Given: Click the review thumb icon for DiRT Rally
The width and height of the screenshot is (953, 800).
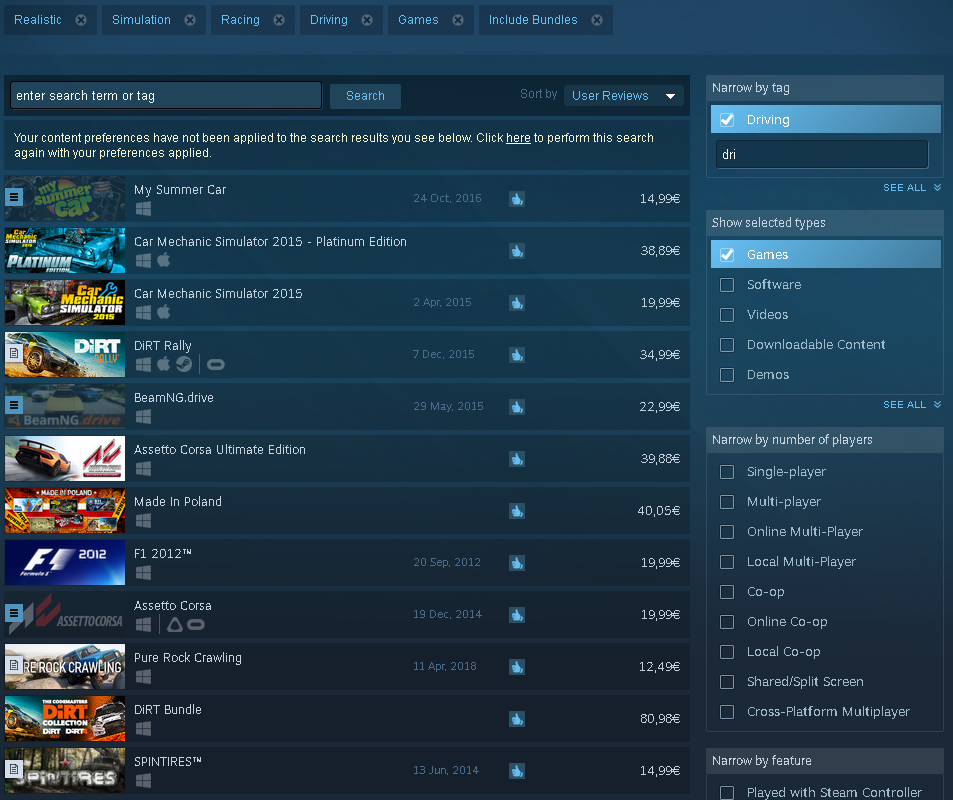Looking at the screenshot, I should click(517, 355).
